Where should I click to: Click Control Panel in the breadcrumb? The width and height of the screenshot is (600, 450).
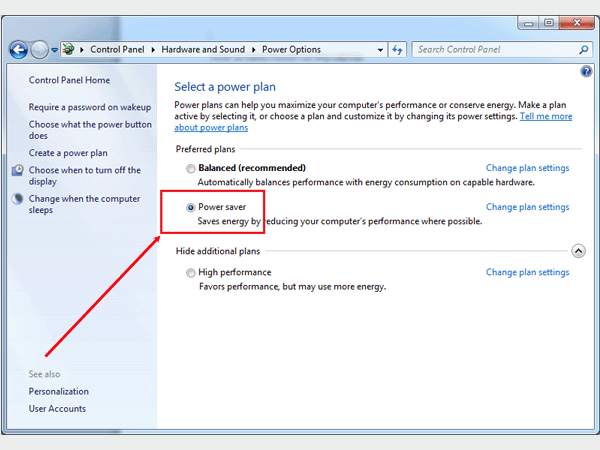[x=117, y=50]
